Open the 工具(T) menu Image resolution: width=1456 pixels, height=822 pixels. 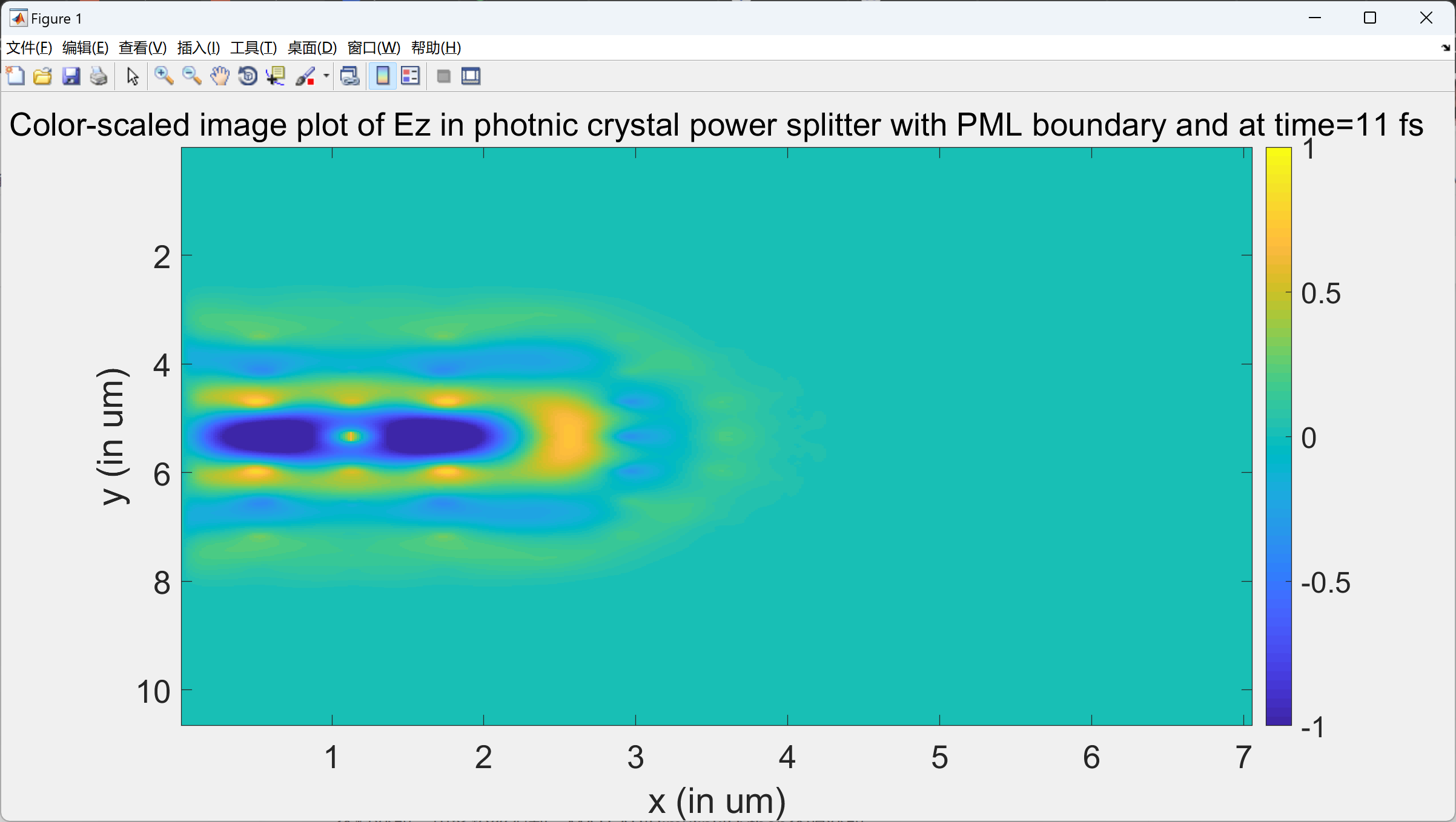tap(254, 47)
